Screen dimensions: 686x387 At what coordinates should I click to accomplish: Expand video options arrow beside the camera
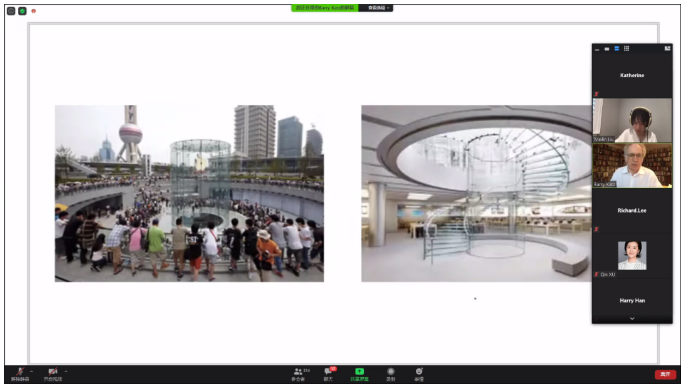click(66, 371)
